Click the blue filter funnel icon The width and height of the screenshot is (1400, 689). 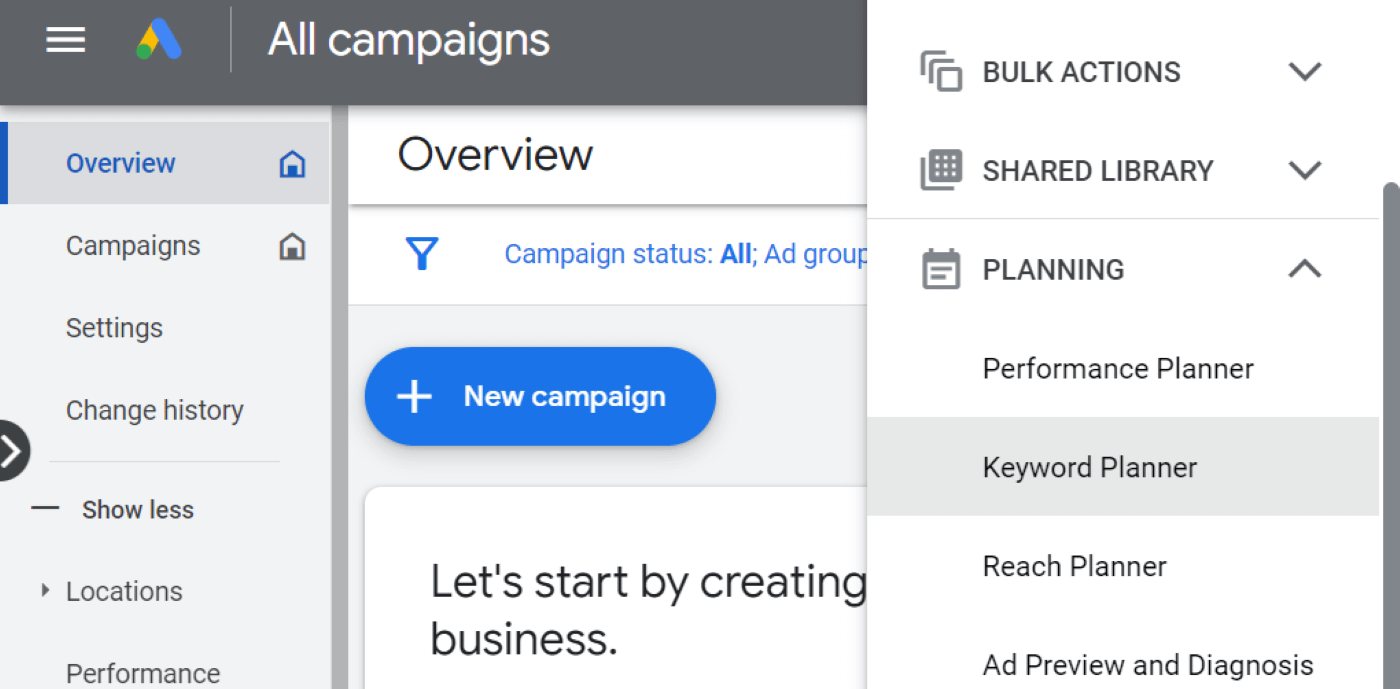pyautogui.click(x=422, y=254)
